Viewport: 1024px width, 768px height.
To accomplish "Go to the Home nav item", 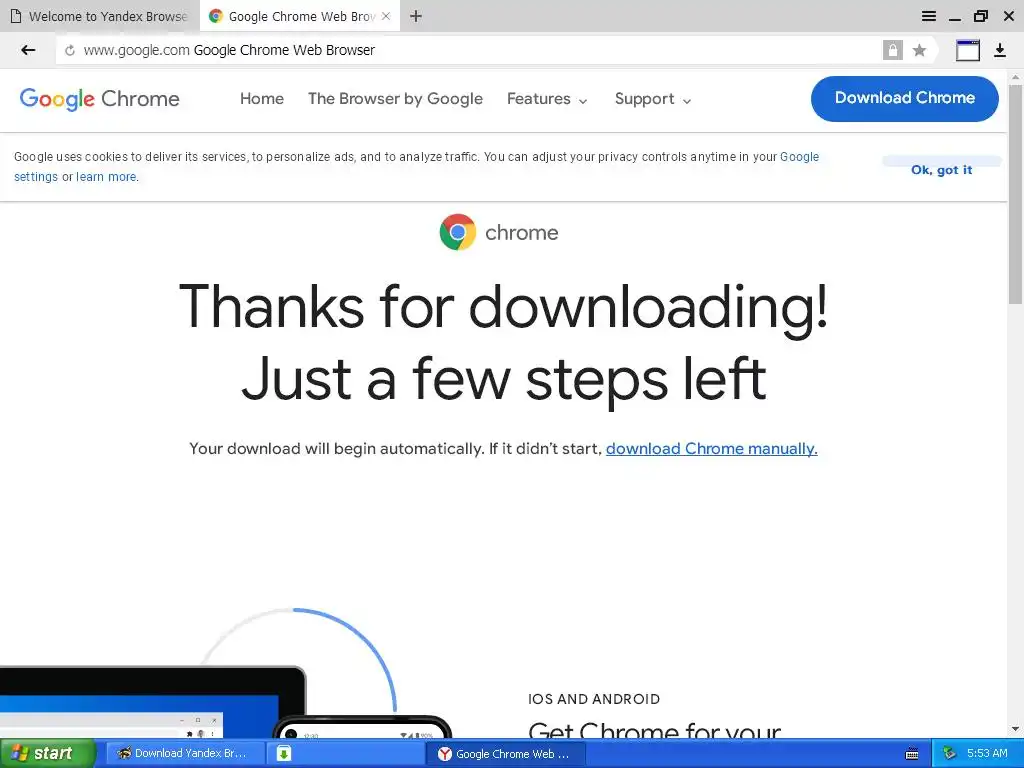I will tap(262, 99).
